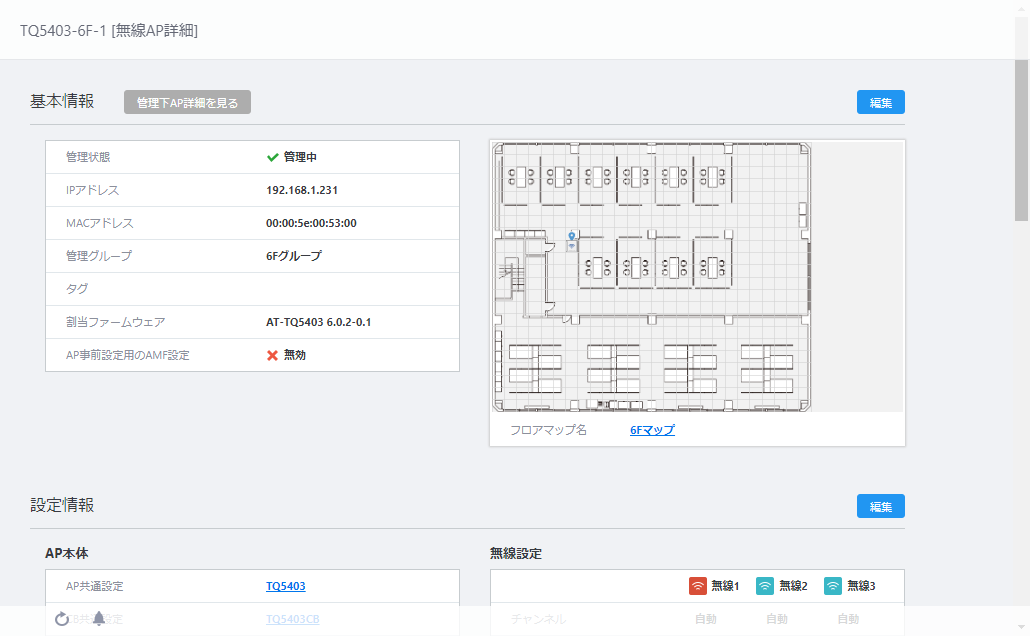
Task: Click 編集 button in 基本情報 section
Action: (x=880, y=102)
